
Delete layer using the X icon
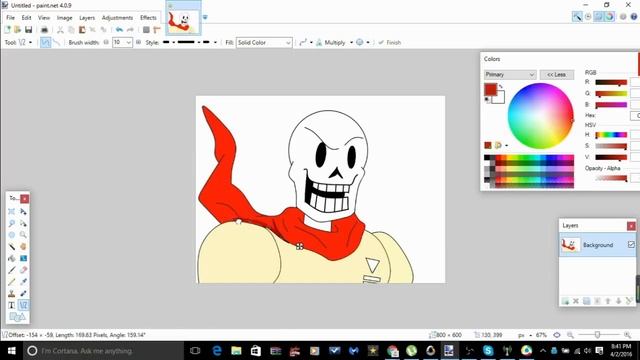click(x=576, y=301)
